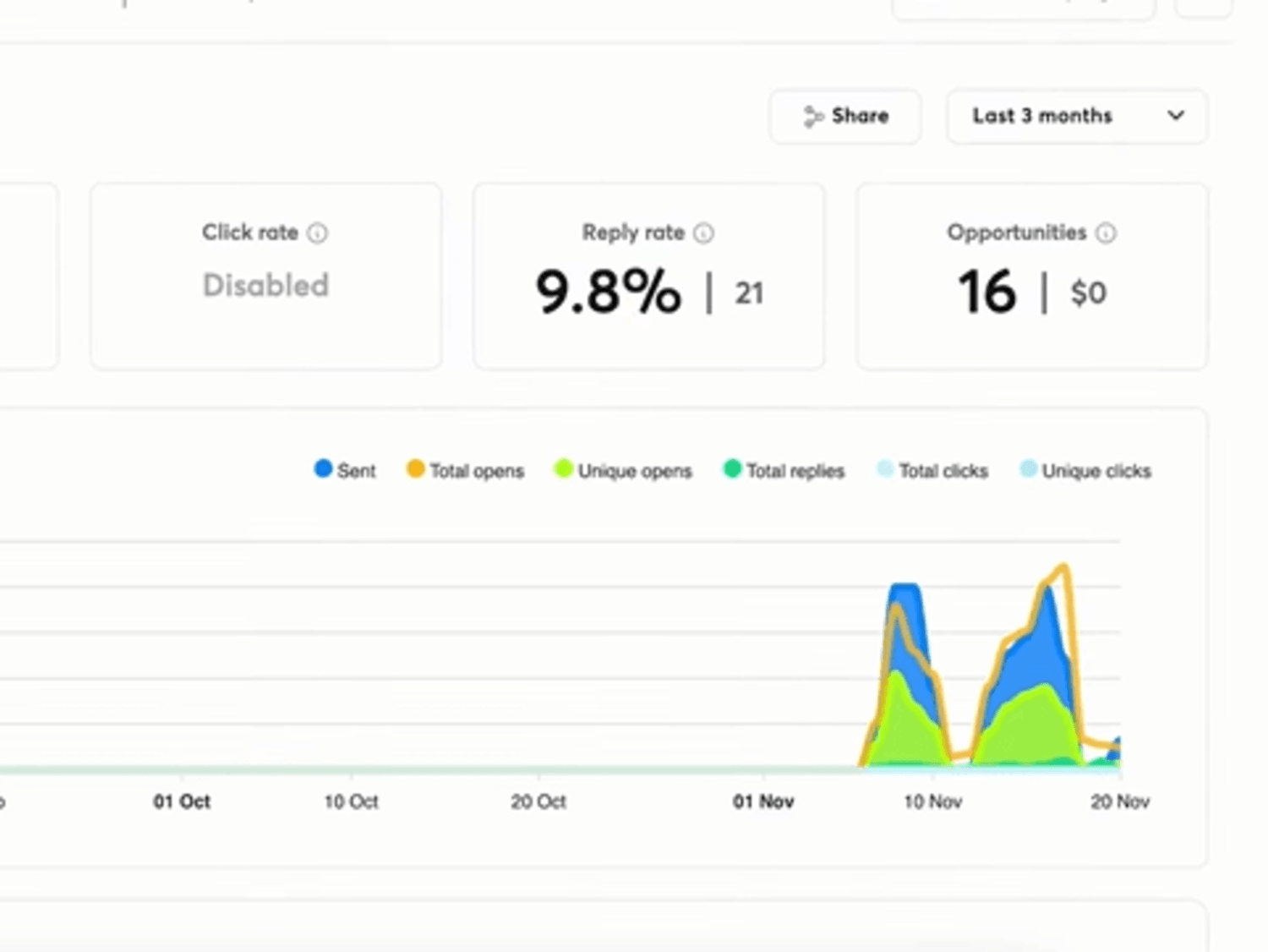Expand the date range chevron arrow

coord(1176,116)
